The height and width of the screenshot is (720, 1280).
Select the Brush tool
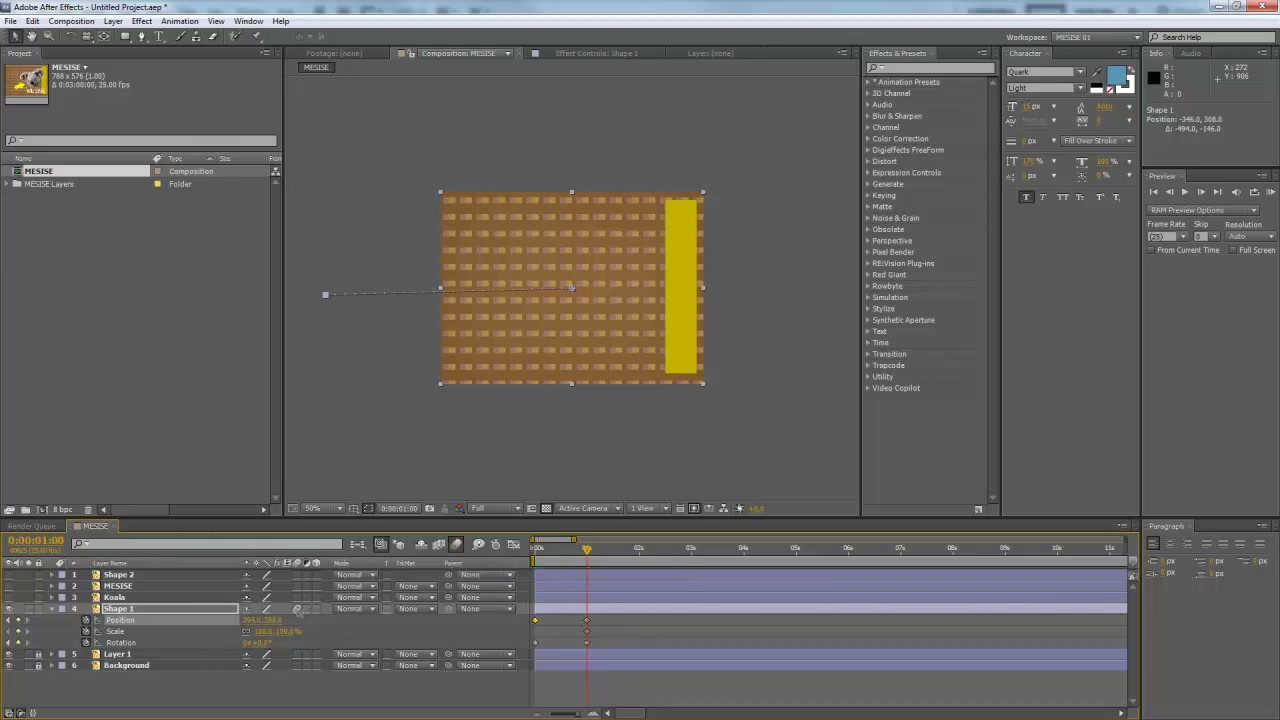179,36
